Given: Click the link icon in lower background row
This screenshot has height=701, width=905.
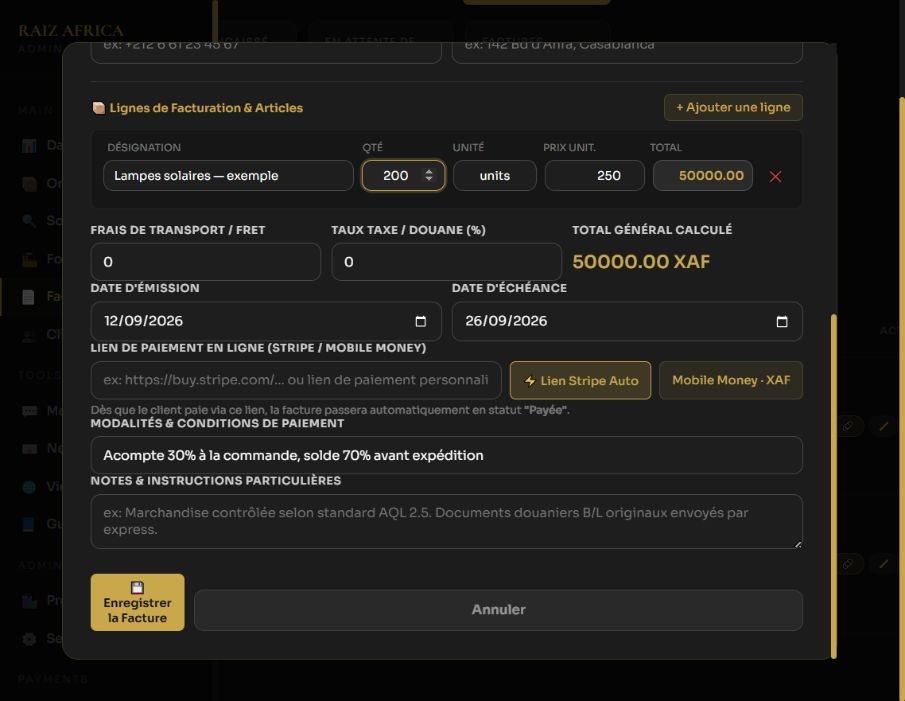Looking at the screenshot, I should [x=848, y=564].
